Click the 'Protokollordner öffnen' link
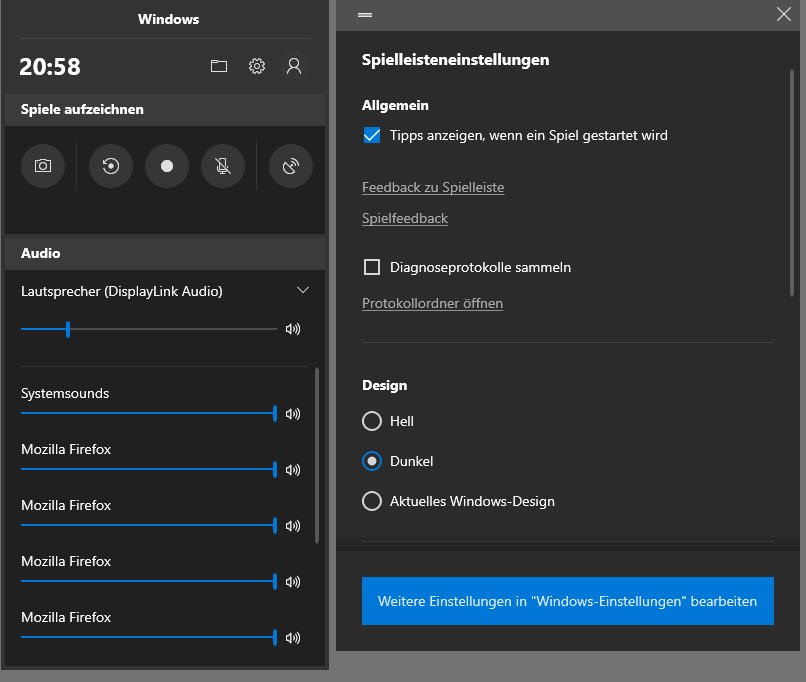The width and height of the screenshot is (806, 682). point(432,303)
